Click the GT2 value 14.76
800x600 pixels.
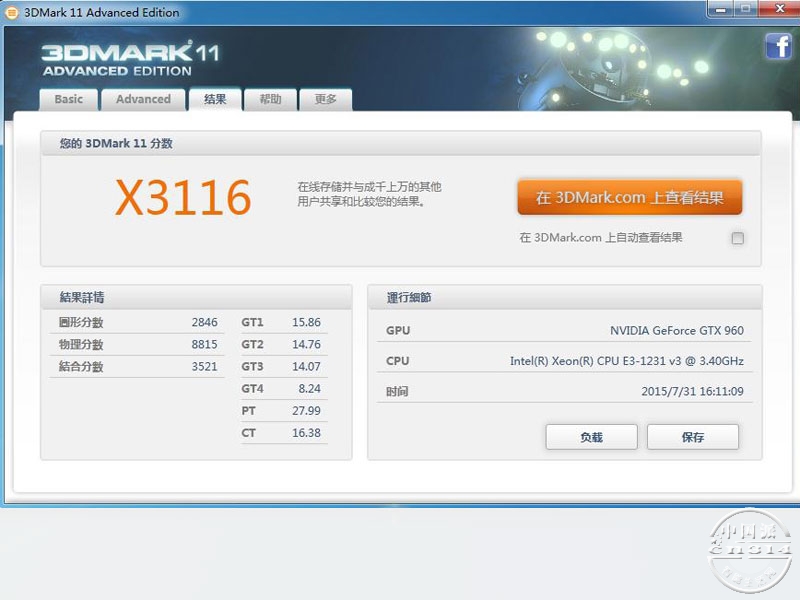306,344
